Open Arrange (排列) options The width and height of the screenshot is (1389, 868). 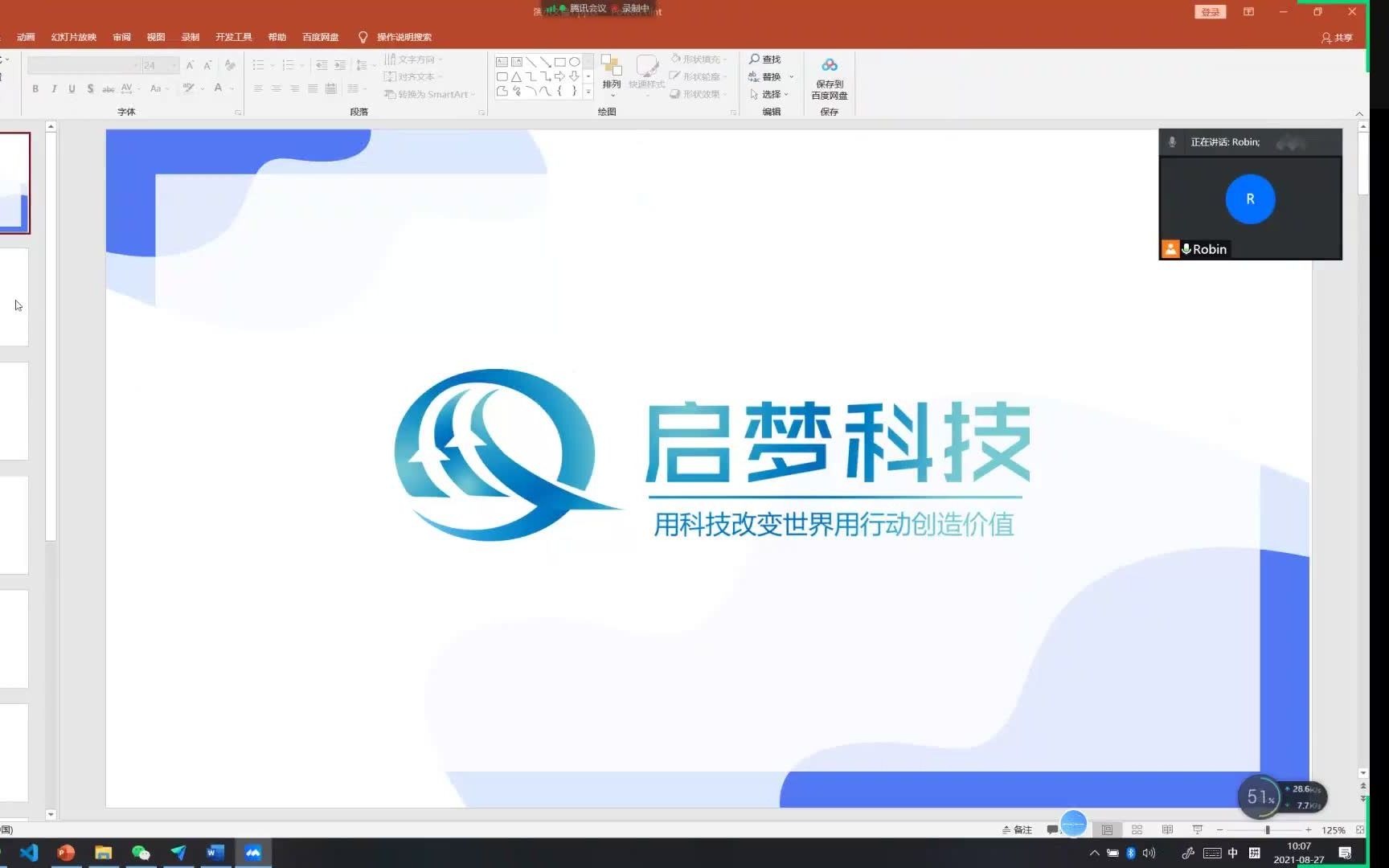(612, 75)
